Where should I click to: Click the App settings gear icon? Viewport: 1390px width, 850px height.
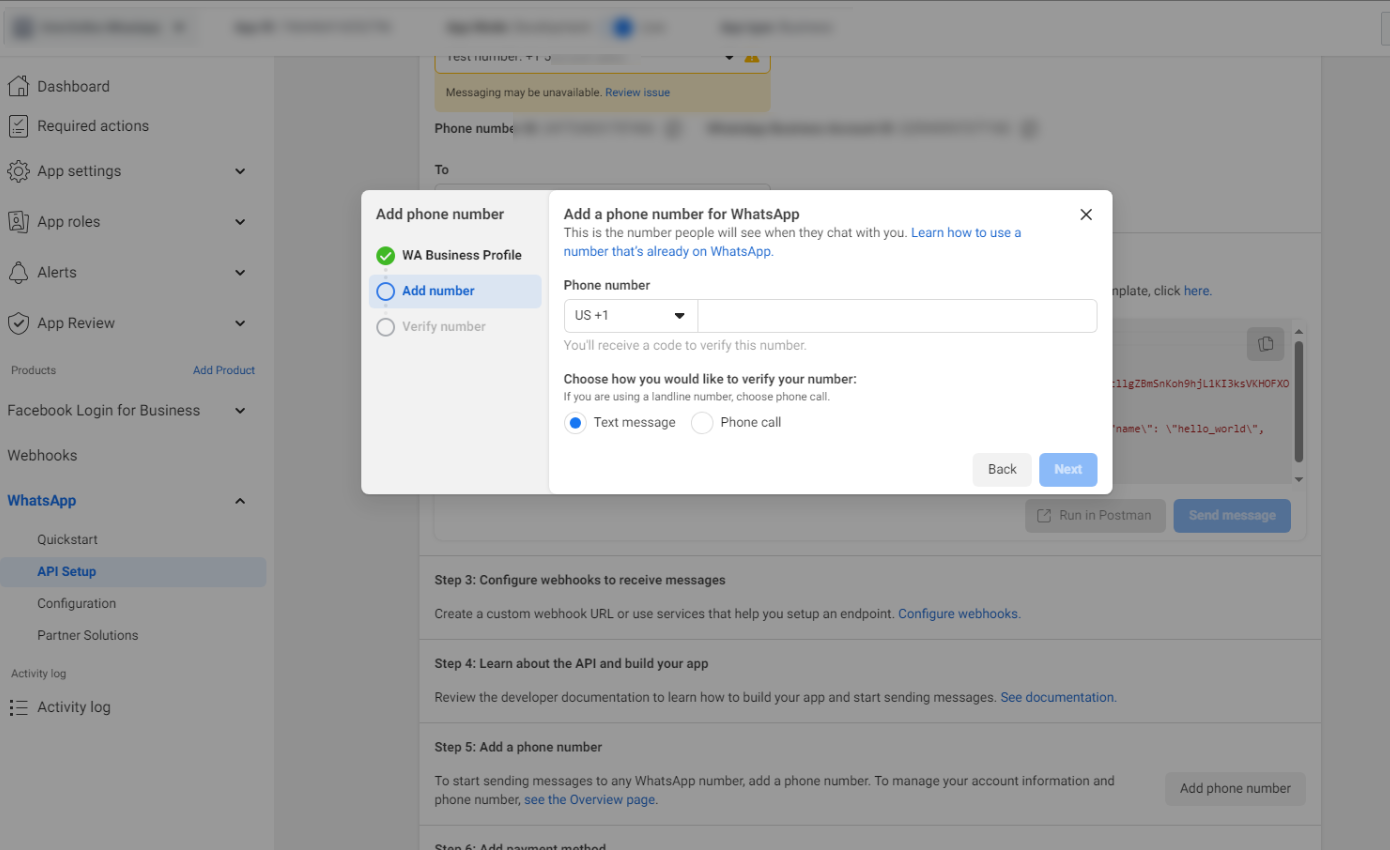point(18,171)
